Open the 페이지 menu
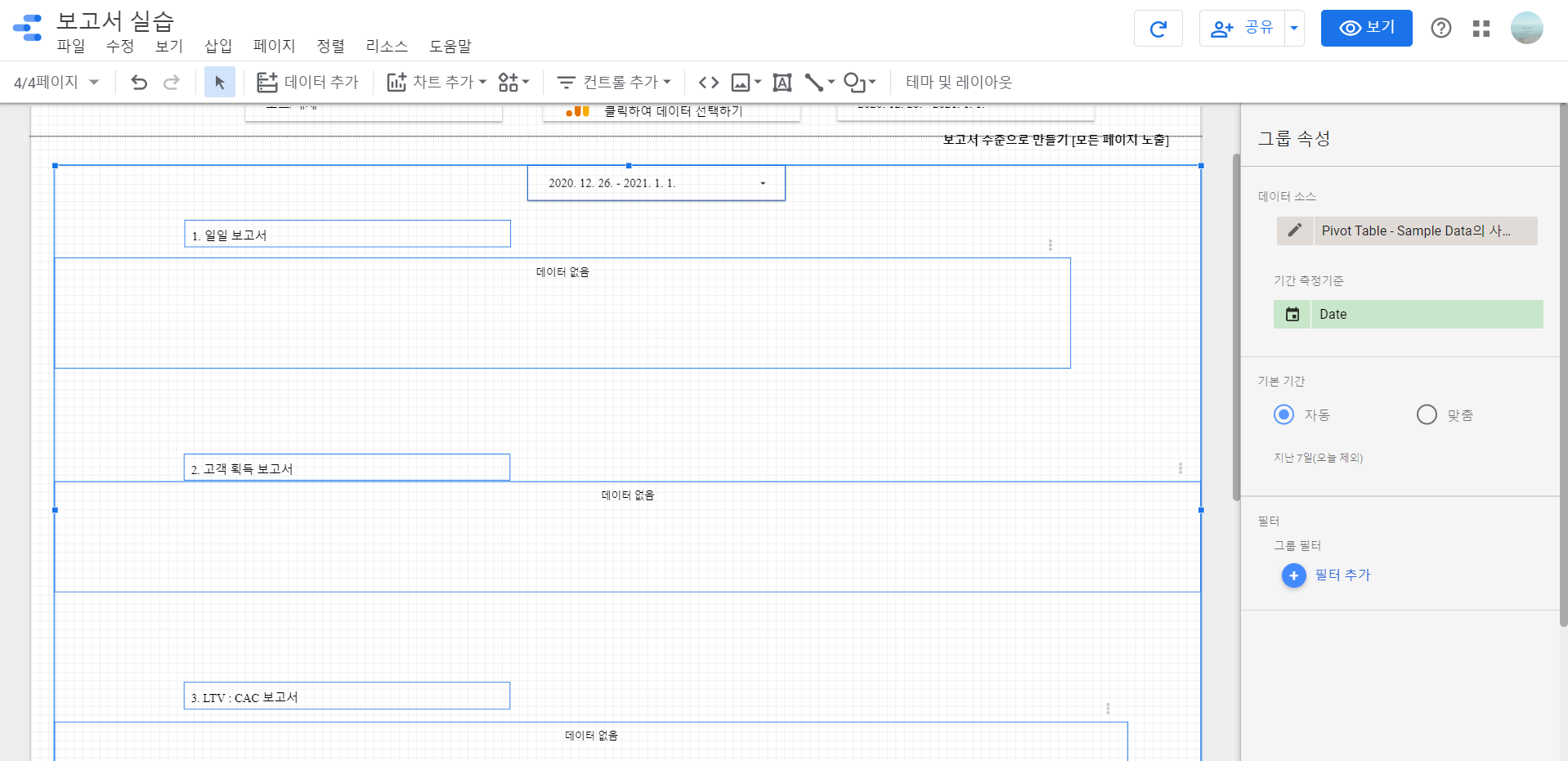The width and height of the screenshot is (1568, 761). click(274, 47)
